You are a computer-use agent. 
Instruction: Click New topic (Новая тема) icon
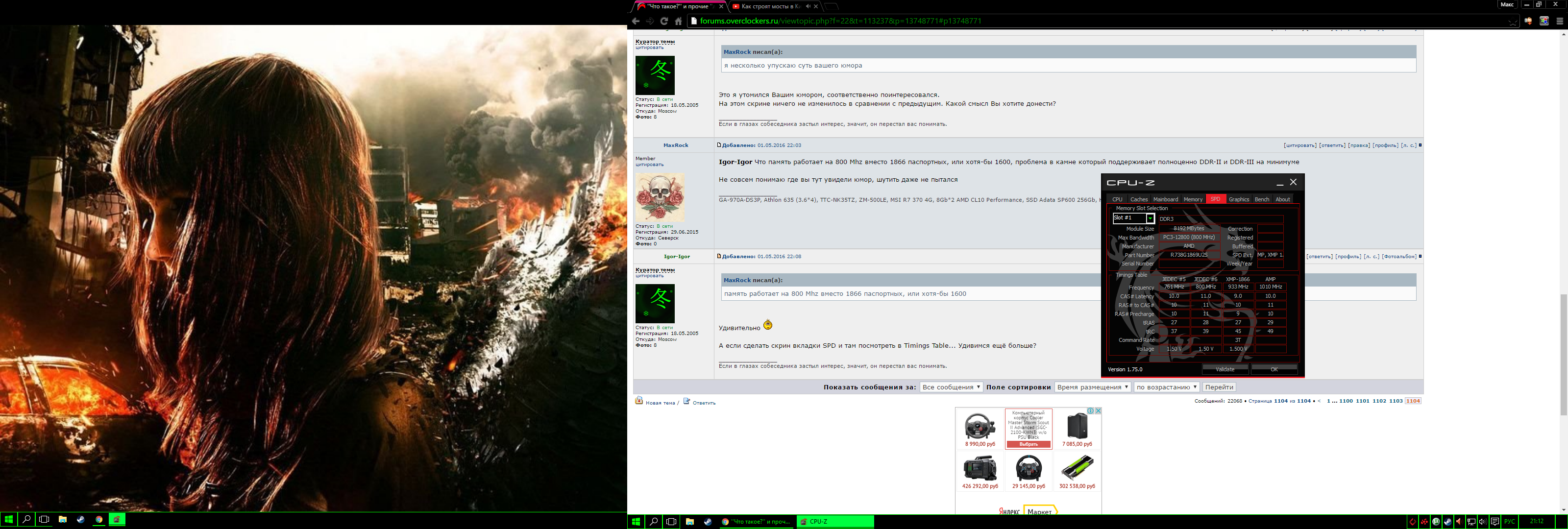pos(639,401)
